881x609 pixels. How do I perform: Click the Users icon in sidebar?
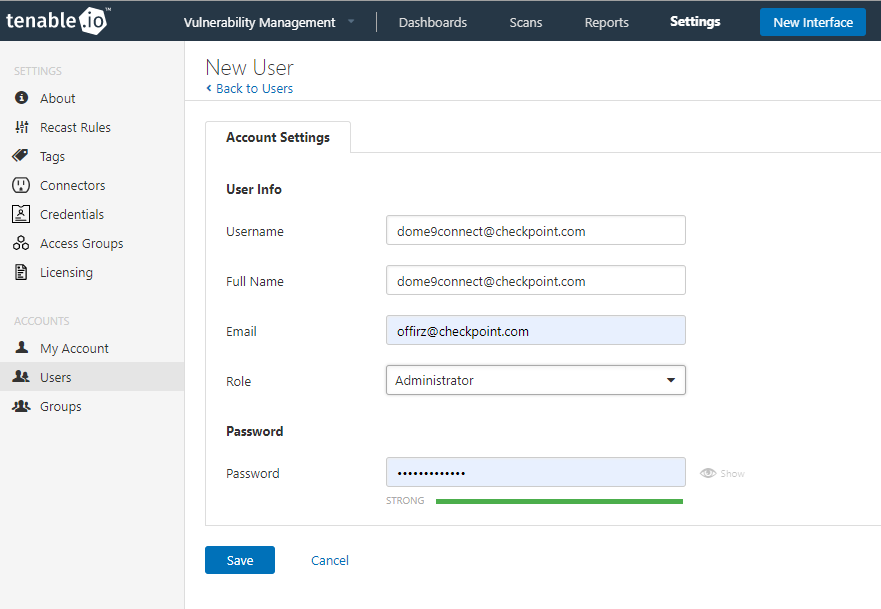pyautogui.click(x=21, y=376)
